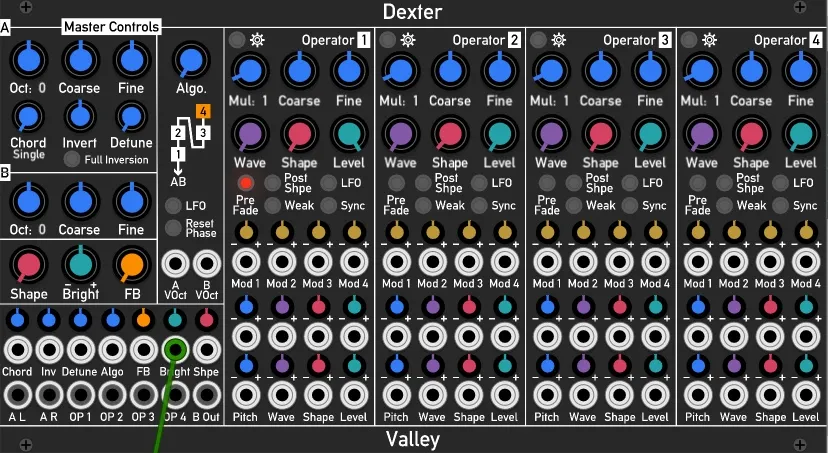Click Operator 1 Mod 1 gold attenuator knob
Screen dimensions: 828x453
[x=246, y=231]
